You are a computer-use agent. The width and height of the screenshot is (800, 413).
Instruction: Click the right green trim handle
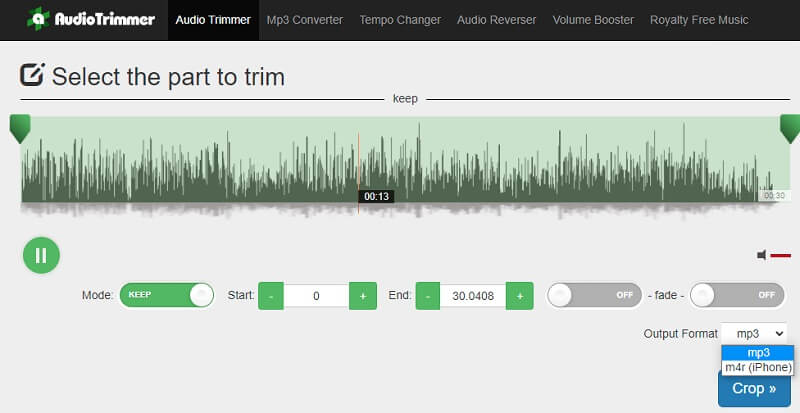click(x=789, y=127)
